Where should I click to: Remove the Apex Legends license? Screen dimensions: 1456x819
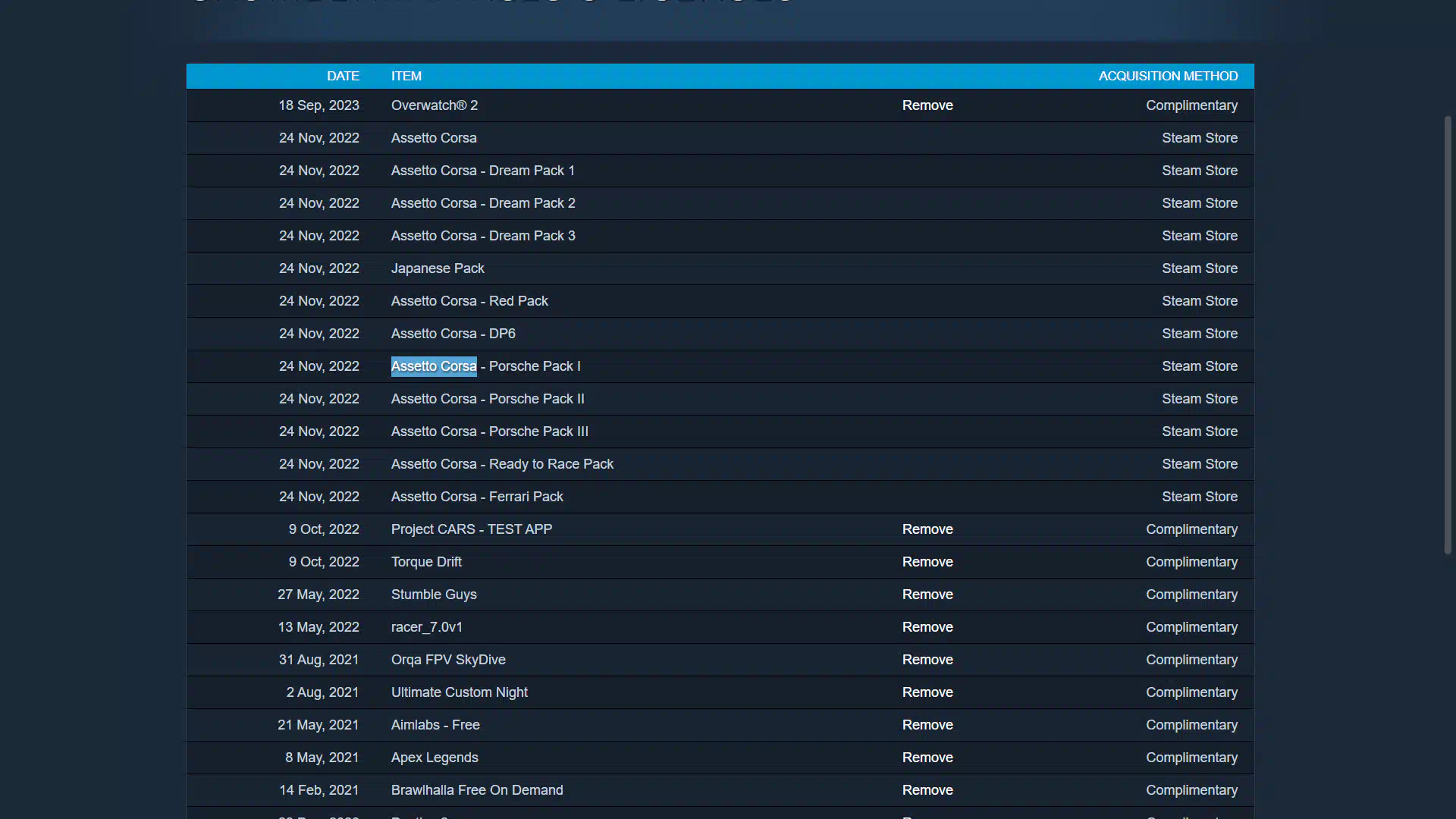point(927,758)
